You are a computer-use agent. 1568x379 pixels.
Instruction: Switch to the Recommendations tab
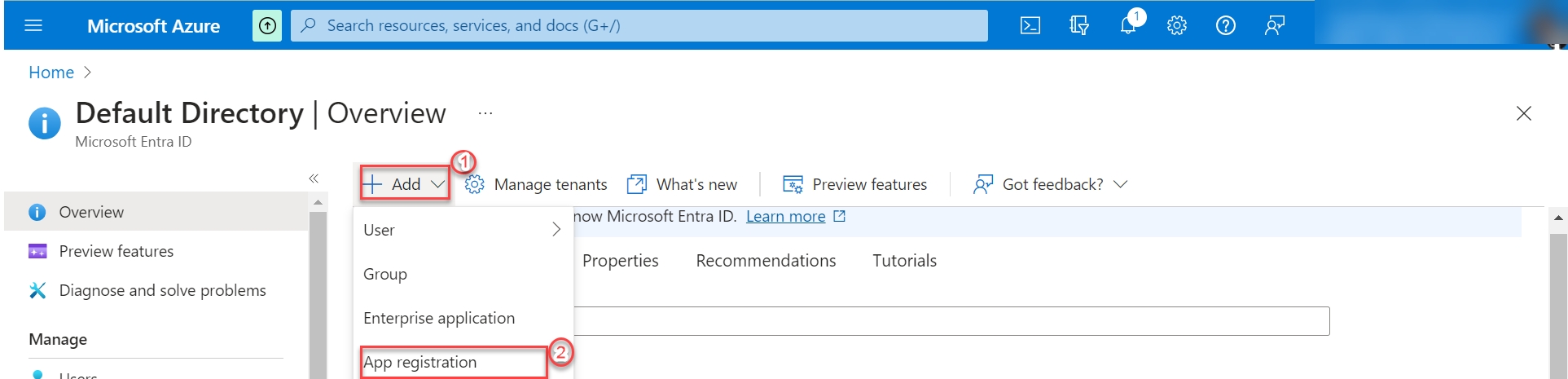click(766, 261)
